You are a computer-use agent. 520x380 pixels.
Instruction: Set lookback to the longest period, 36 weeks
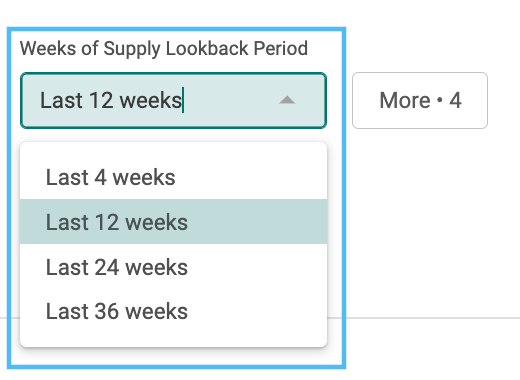point(173,311)
